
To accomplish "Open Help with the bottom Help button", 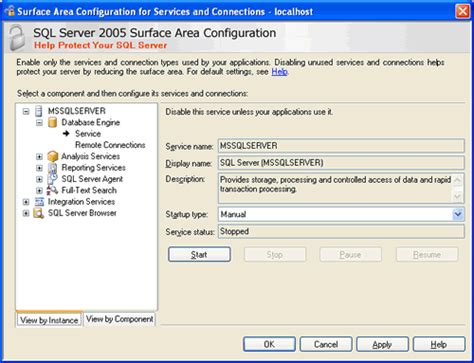I will point(439,344).
